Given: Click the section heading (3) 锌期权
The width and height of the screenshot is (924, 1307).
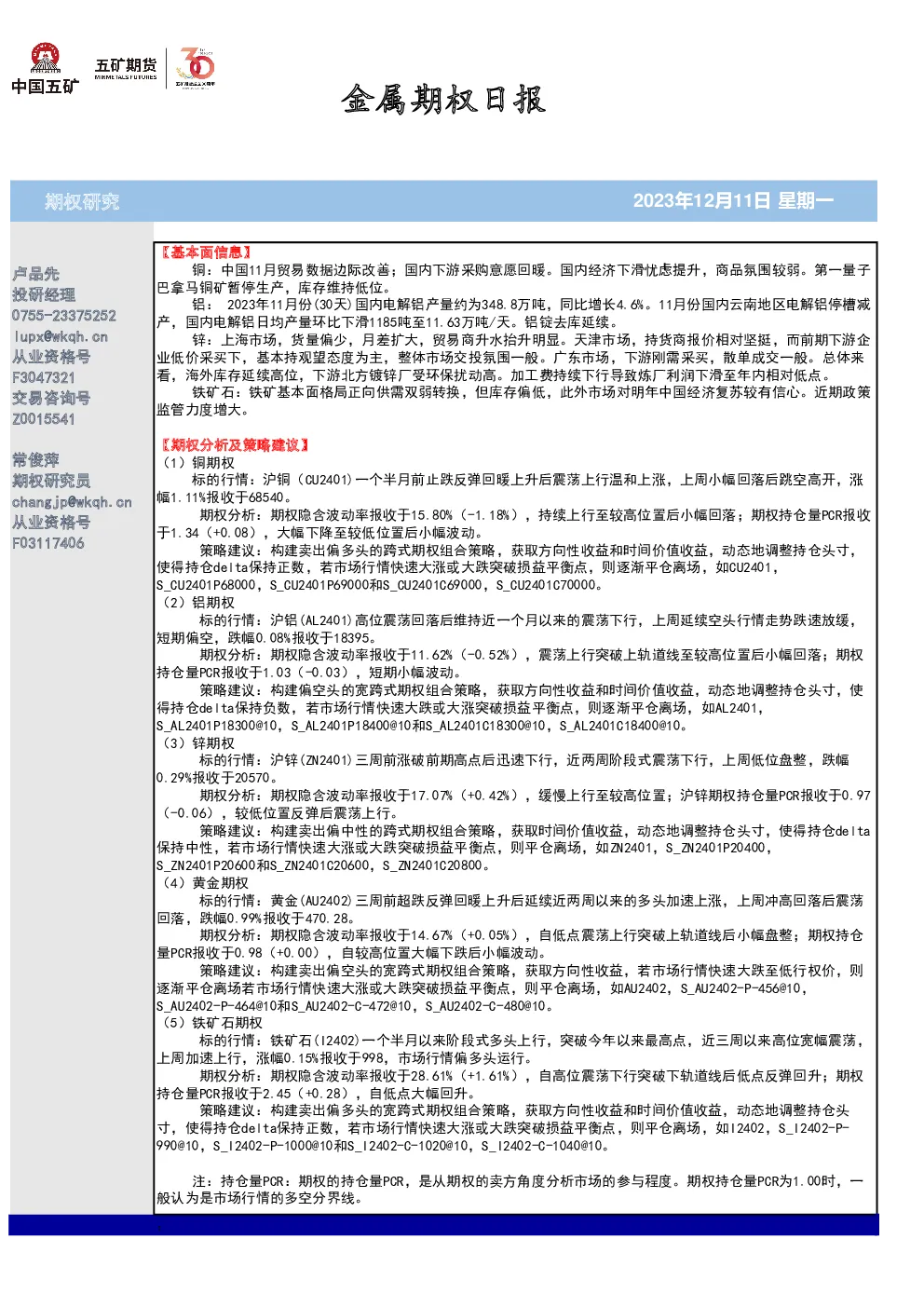Looking at the screenshot, I should 197,743.
